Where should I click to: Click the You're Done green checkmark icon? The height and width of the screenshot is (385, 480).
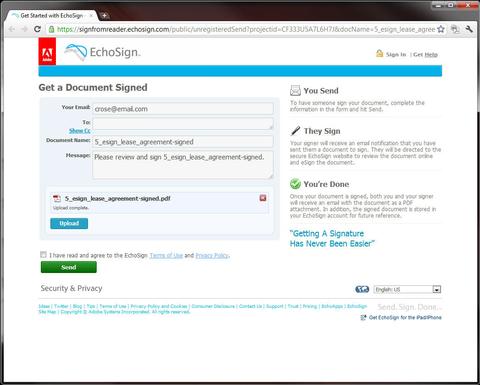click(x=295, y=184)
